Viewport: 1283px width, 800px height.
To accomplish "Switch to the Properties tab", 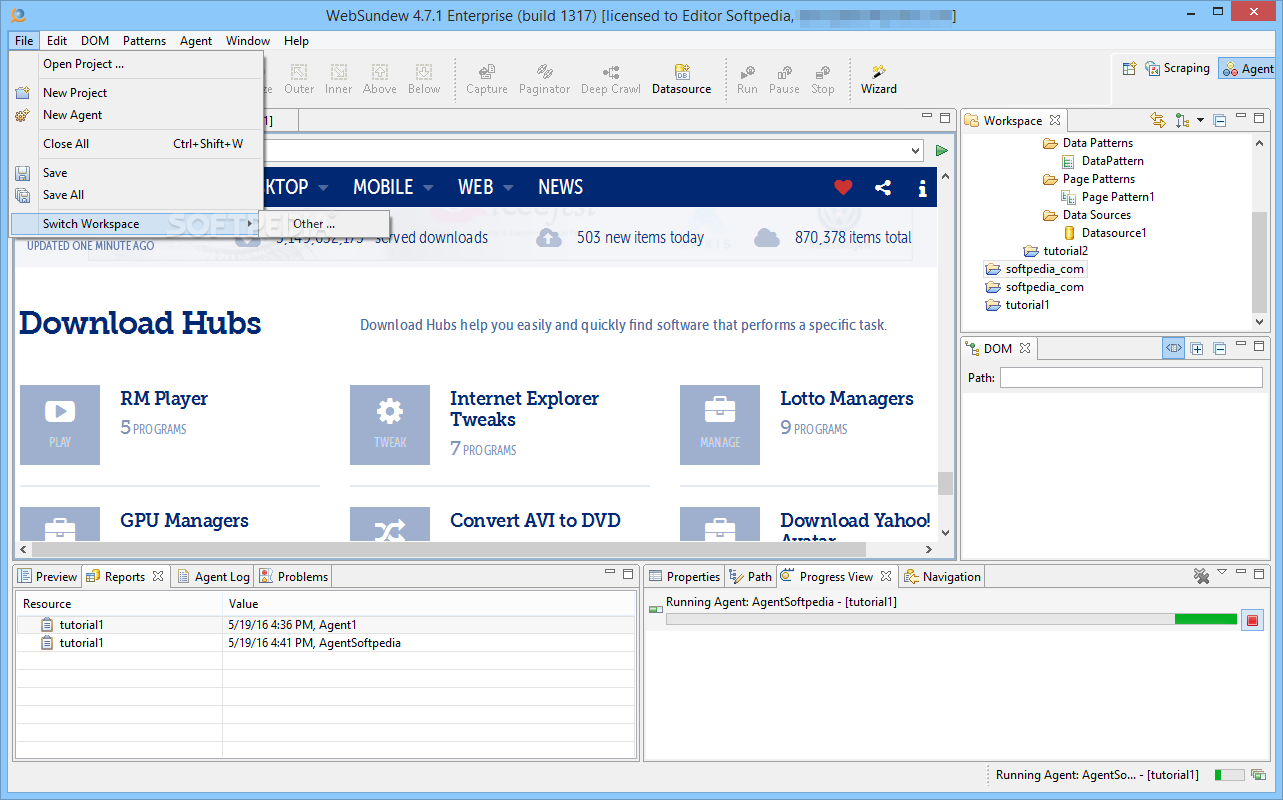I will (x=684, y=576).
